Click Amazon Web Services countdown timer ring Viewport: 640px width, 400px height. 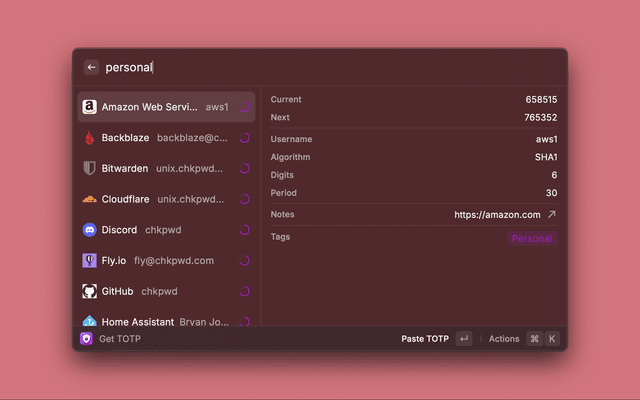(245, 107)
